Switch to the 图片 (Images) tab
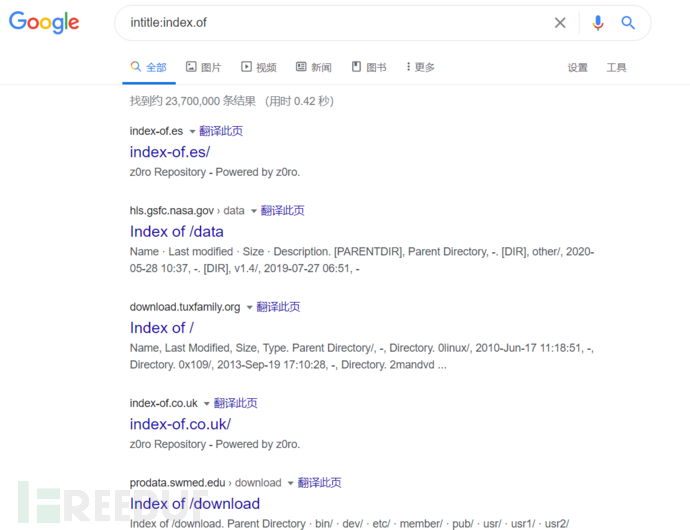 [x=203, y=67]
